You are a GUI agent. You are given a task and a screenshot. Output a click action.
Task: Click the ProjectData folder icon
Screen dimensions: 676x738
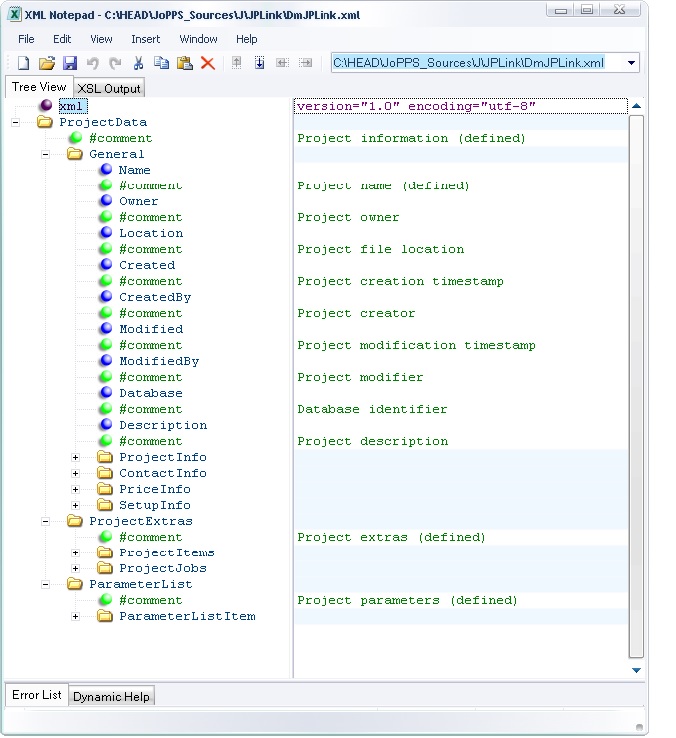(x=45, y=122)
